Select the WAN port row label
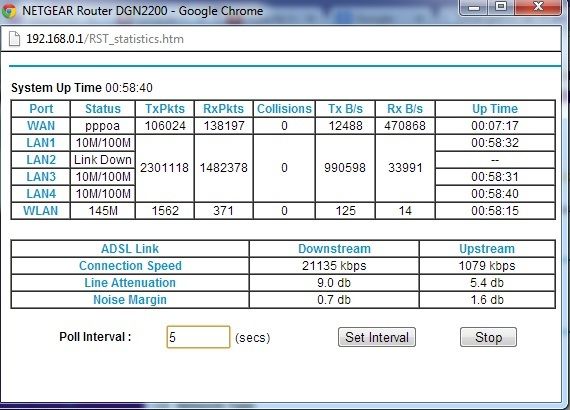This screenshot has height=410, width=570. point(41,126)
